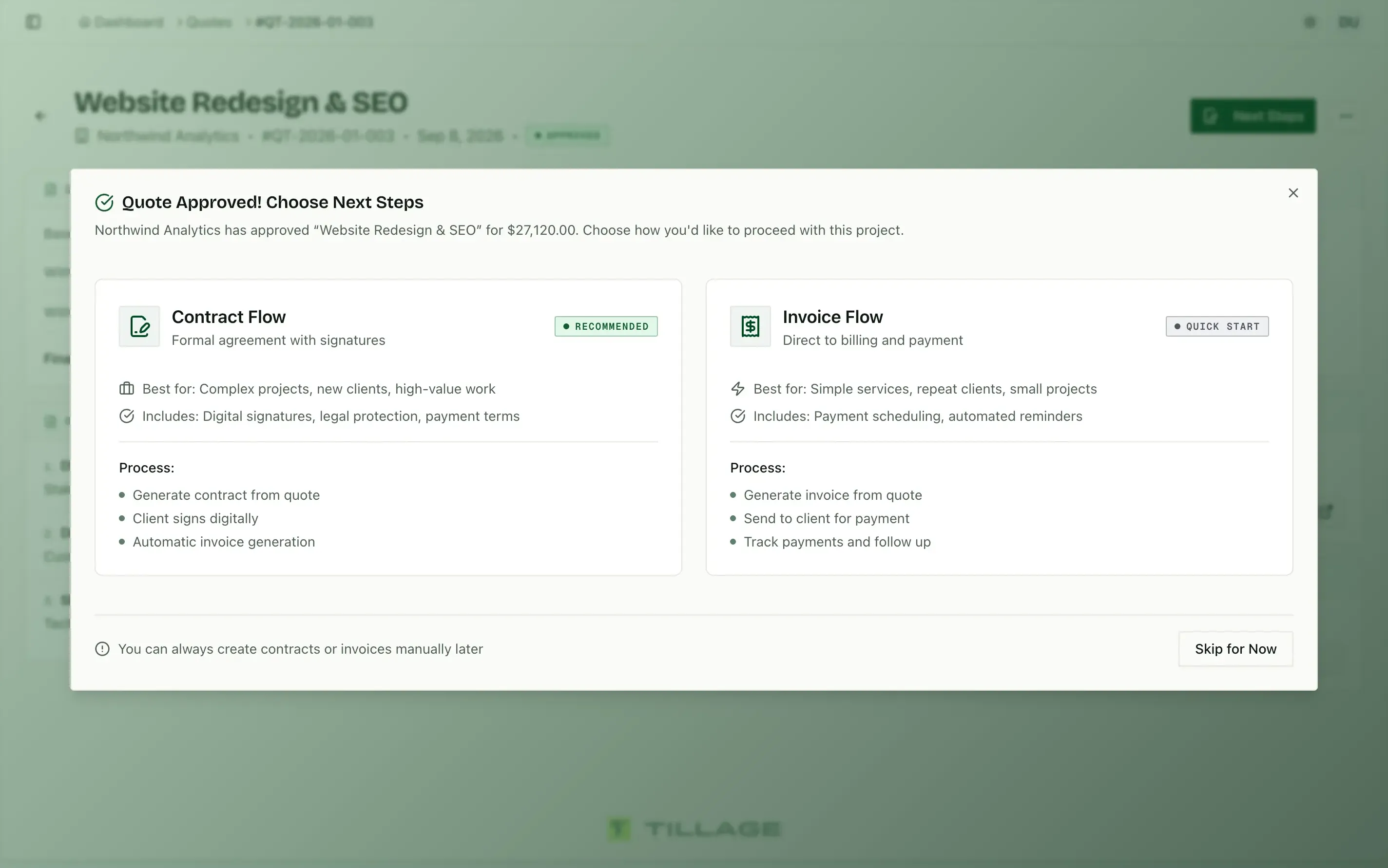The height and width of the screenshot is (868, 1388).
Task: Click Skip for Now button
Action: click(x=1235, y=649)
